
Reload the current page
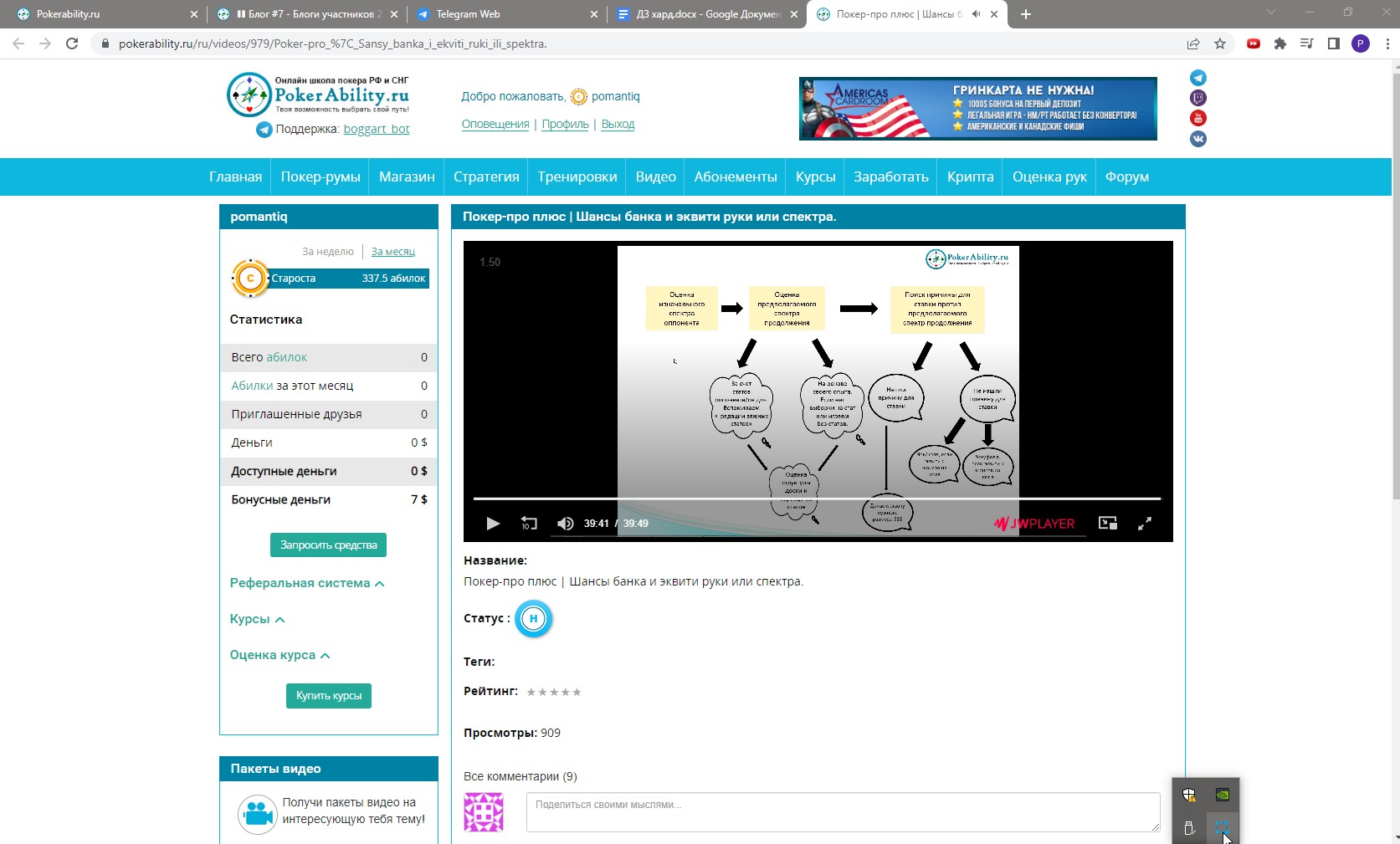pos(72,43)
